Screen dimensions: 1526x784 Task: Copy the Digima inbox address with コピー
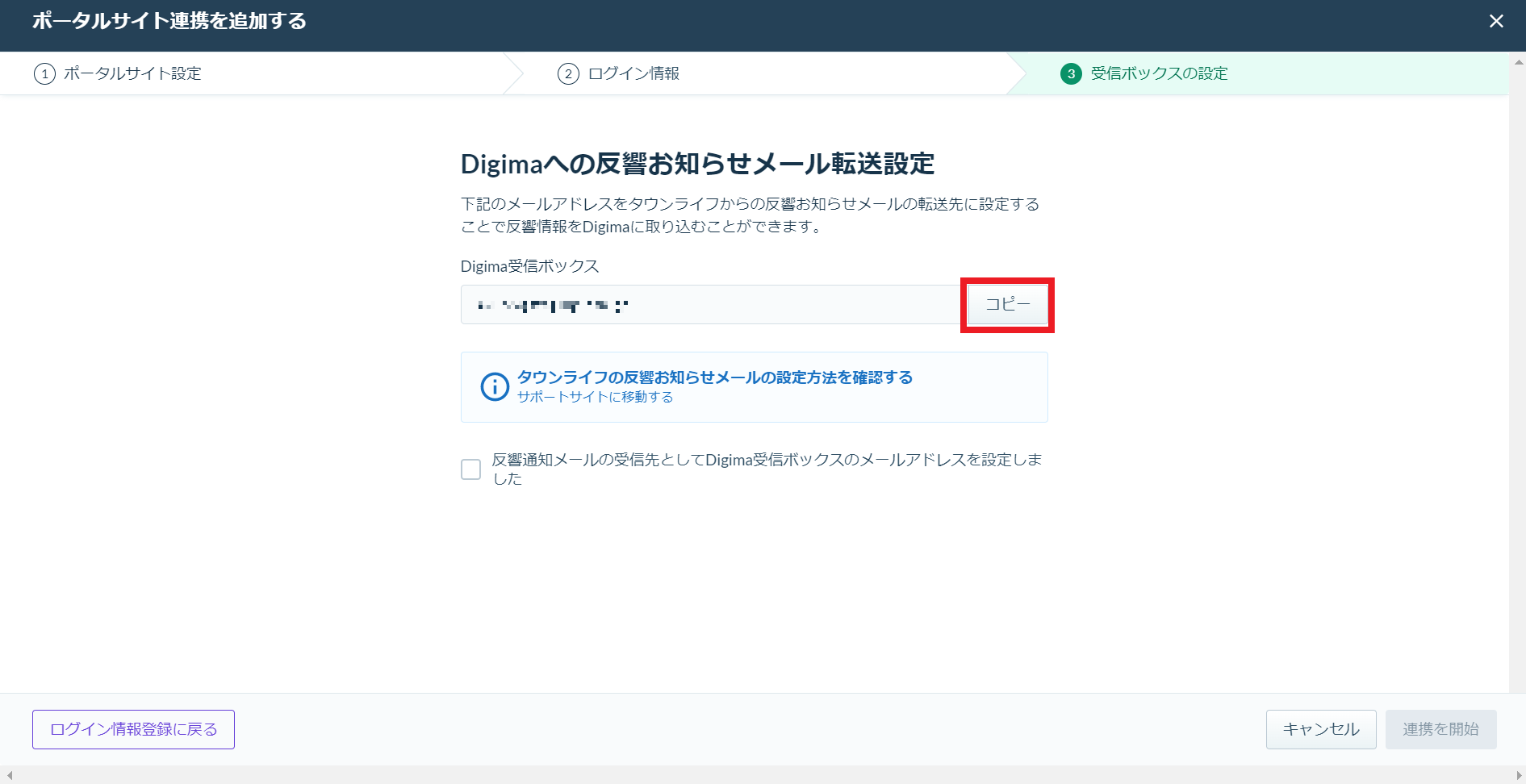1008,304
